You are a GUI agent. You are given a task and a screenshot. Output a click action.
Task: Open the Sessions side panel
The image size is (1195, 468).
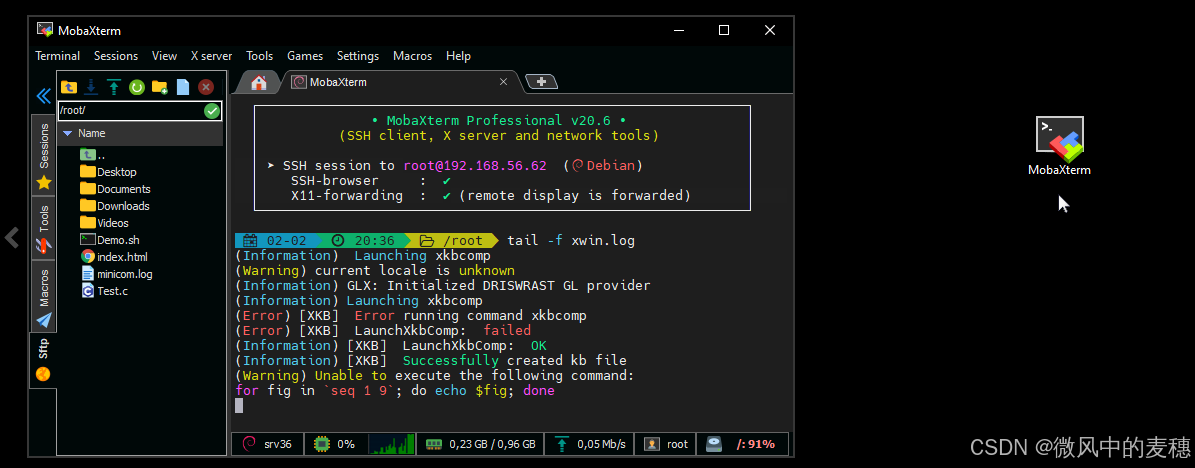click(x=43, y=156)
